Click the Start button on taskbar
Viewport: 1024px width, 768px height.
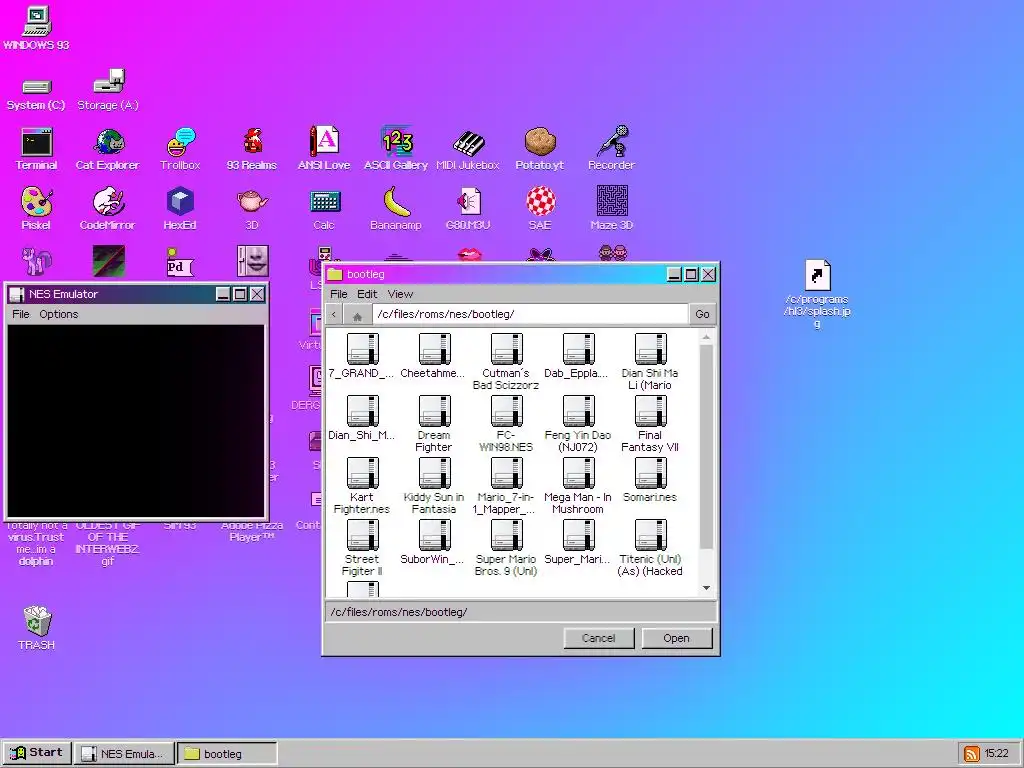pyautogui.click(x=37, y=752)
